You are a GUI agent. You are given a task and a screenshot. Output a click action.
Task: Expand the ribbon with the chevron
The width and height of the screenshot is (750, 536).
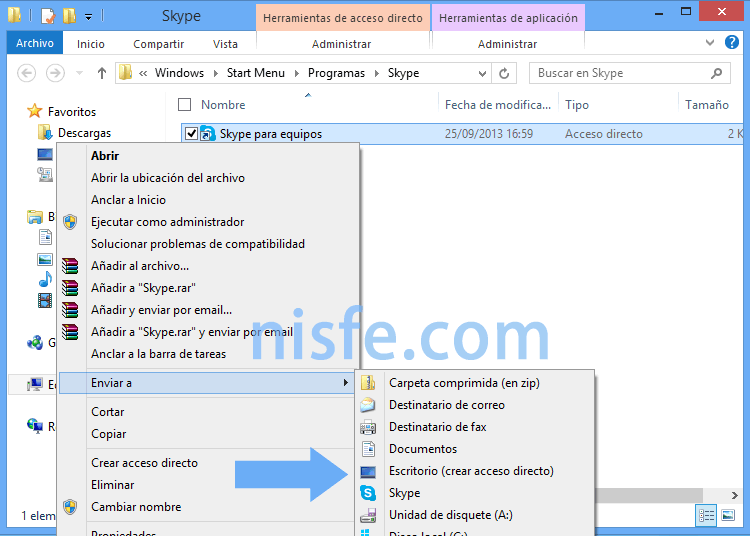coord(710,43)
